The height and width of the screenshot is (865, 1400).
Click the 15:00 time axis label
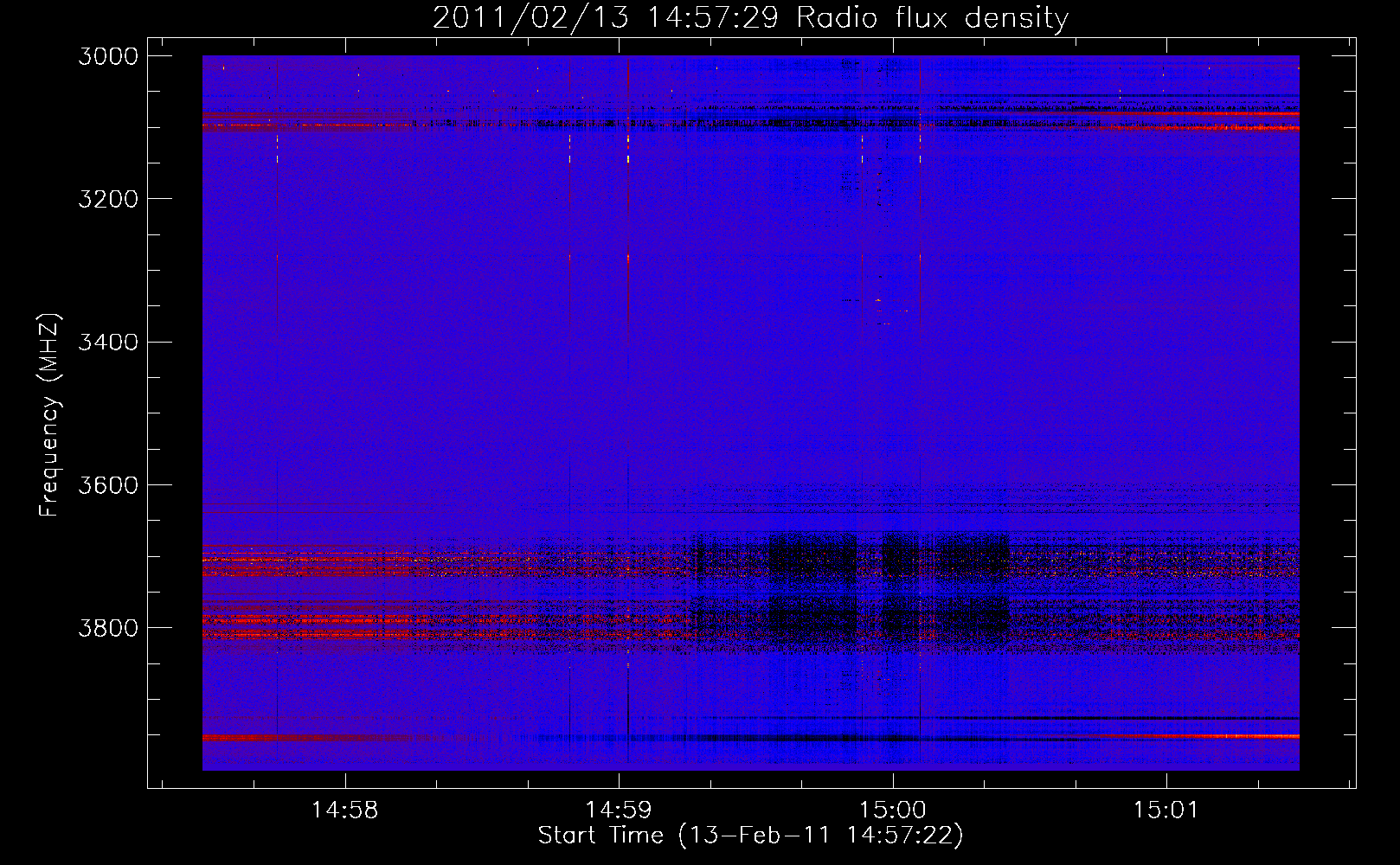pyautogui.click(x=893, y=811)
